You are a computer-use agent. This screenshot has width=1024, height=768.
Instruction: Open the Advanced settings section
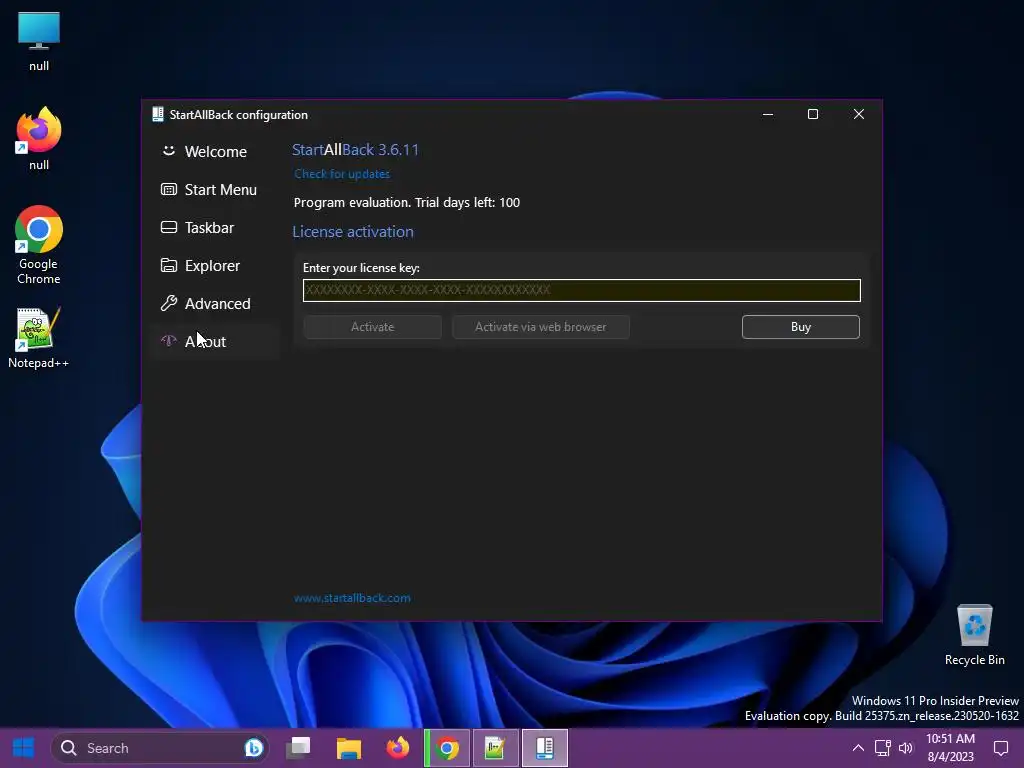coord(216,304)
